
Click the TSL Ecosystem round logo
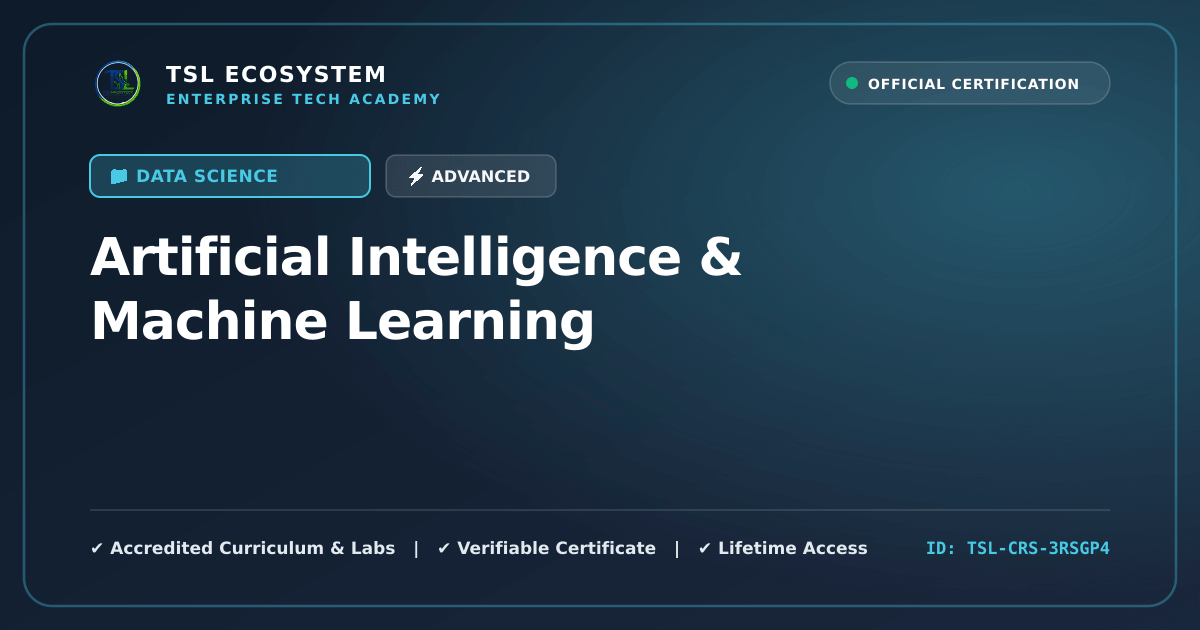(x=118, y=83)
